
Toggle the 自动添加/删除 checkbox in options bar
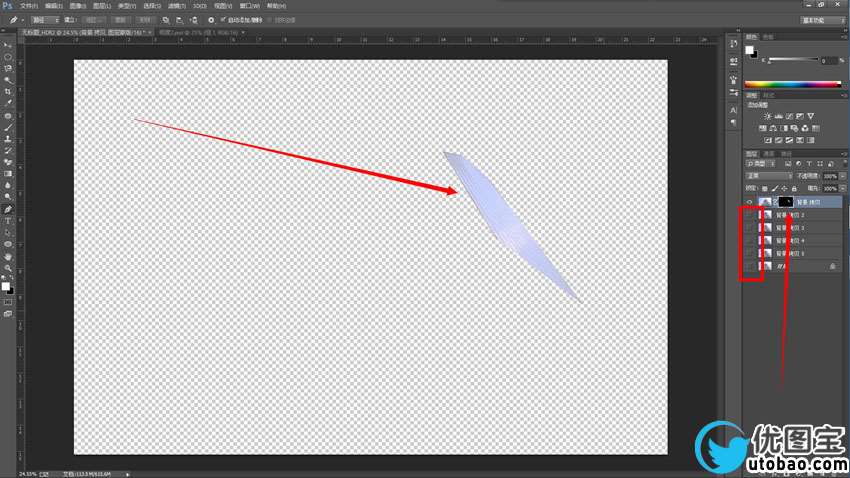[x=224, y=19]
